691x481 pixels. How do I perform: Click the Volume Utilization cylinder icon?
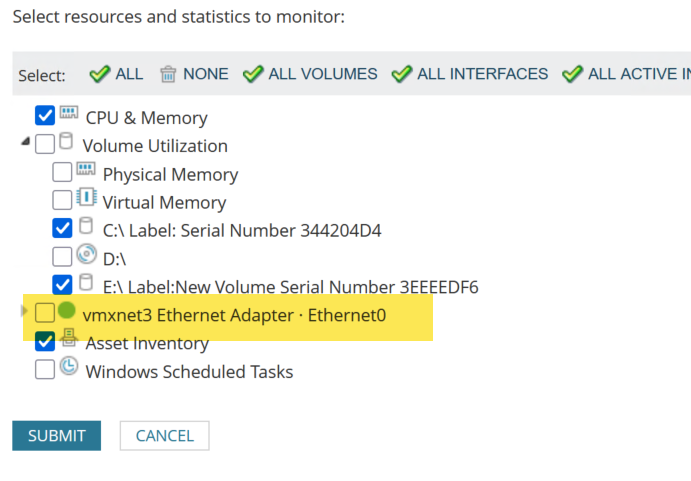[66, 142]
